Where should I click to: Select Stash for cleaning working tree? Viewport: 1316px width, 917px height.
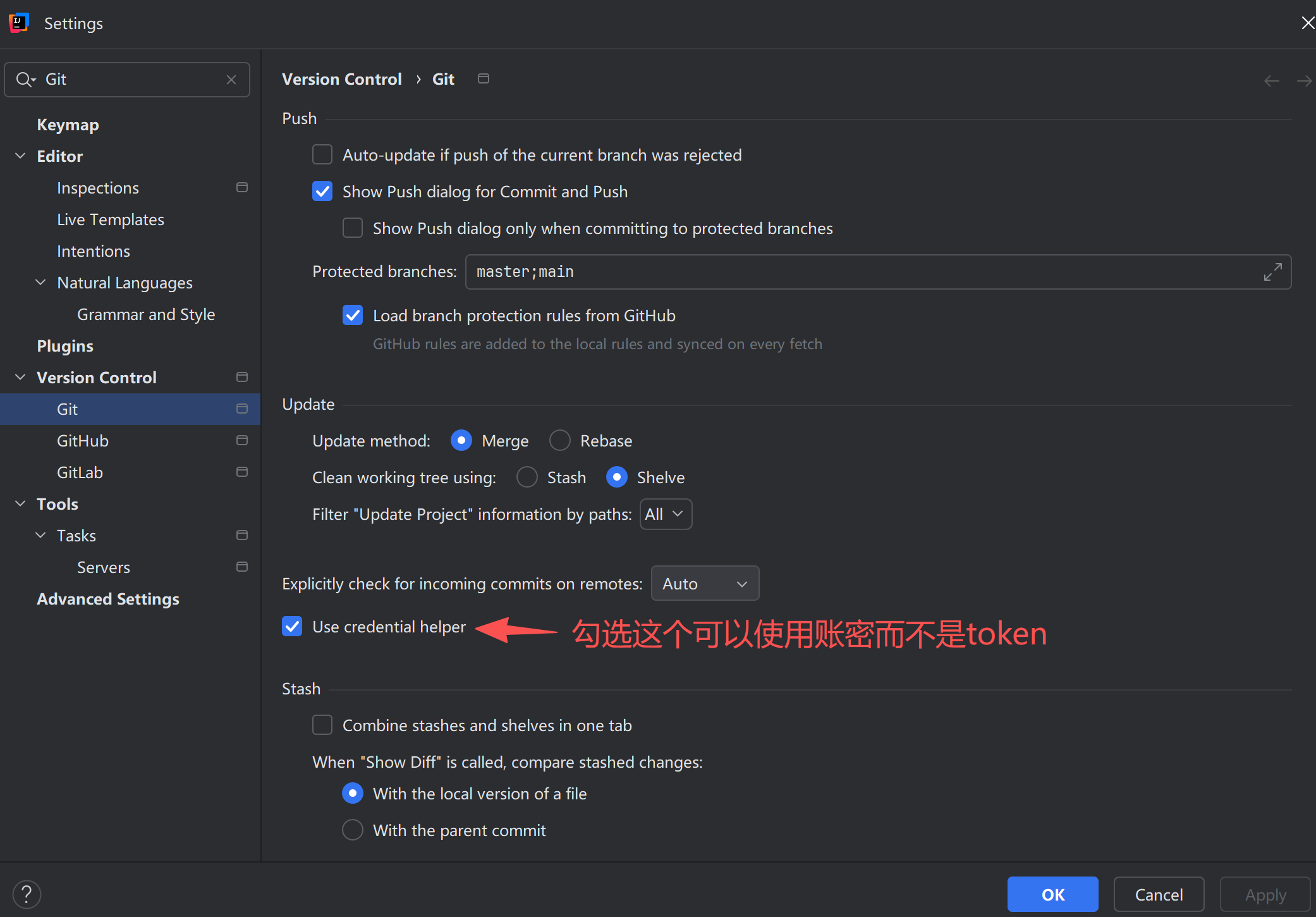527,477
